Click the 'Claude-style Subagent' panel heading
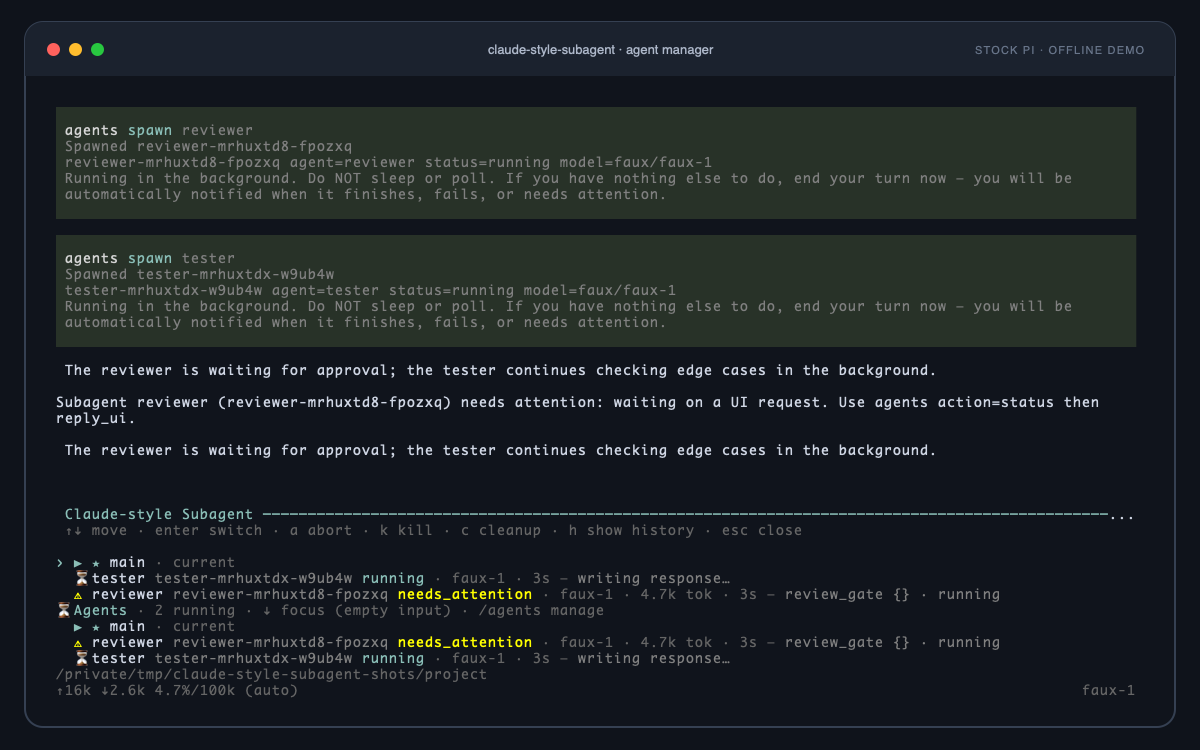The image size is (1200, 750). 159,515
